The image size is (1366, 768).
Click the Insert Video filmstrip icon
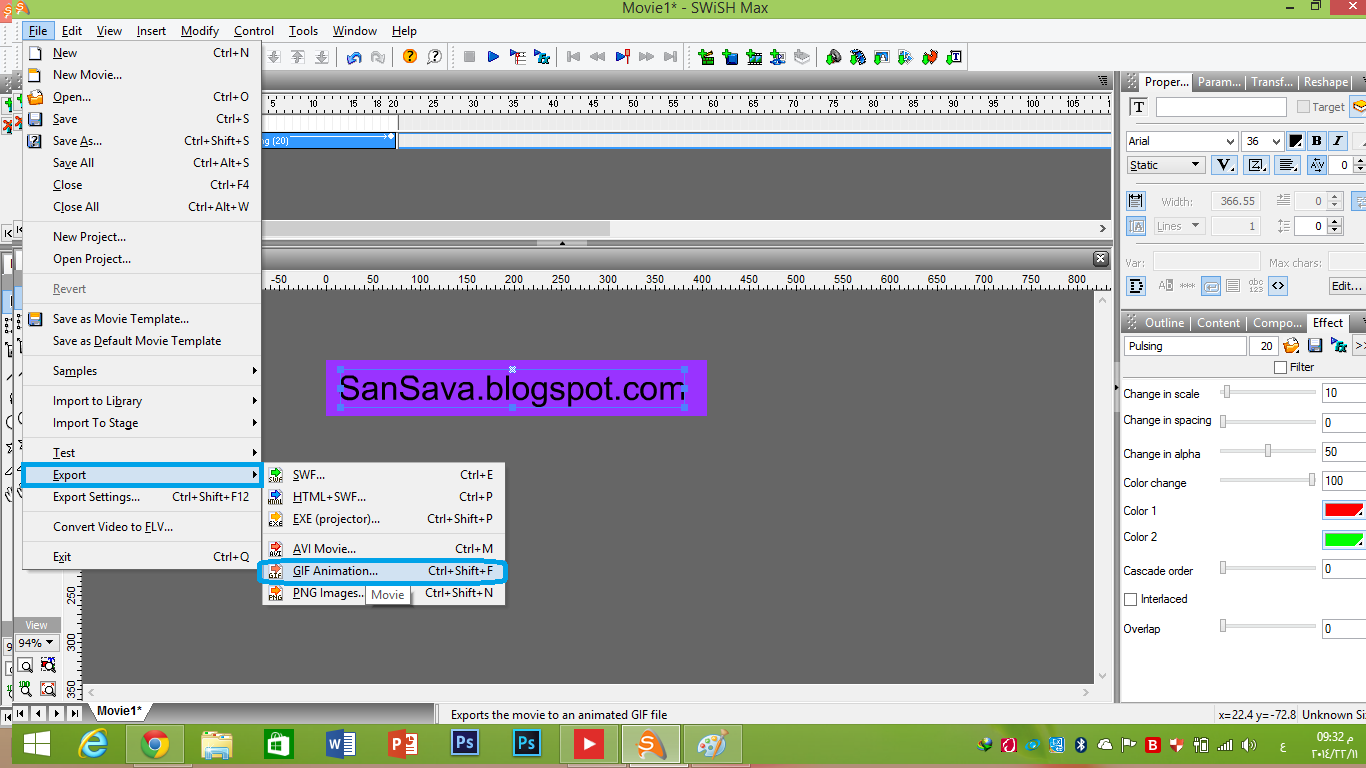point(754,57)
